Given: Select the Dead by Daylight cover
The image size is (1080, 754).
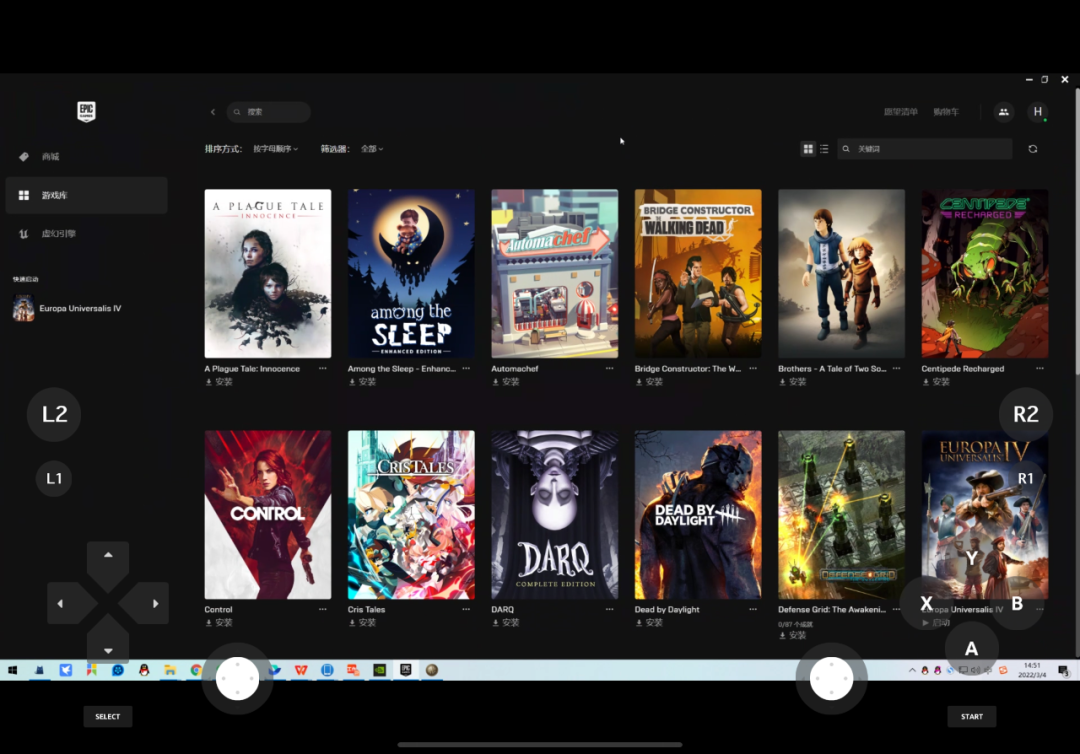Looking at the screenshot, I should tap(698, 515).
